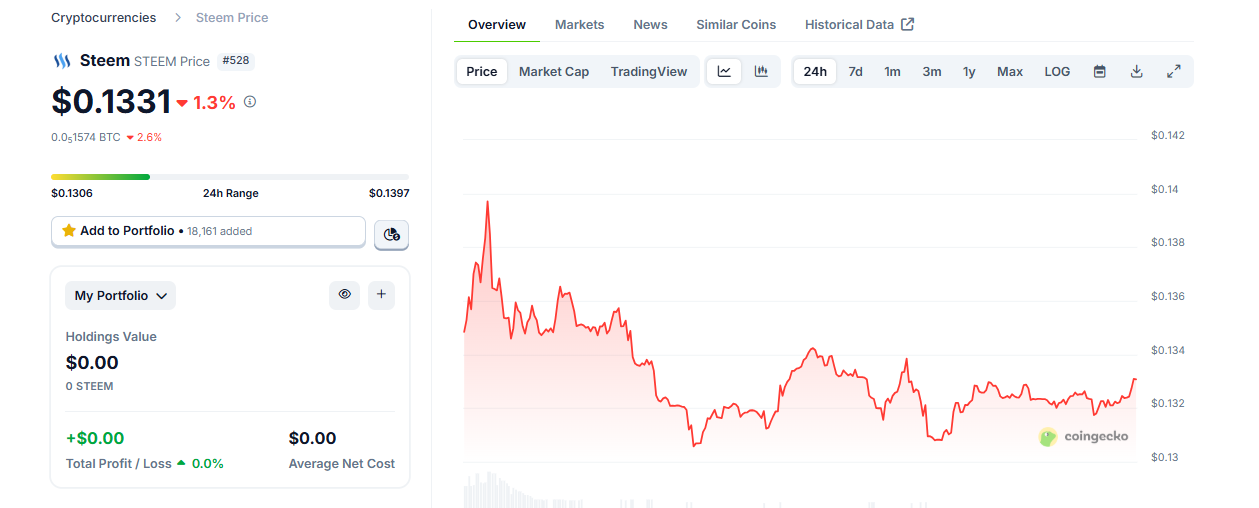Click the 24h Range progress bar
This screenshot has height=508, width=1259.
click(230, 177)
